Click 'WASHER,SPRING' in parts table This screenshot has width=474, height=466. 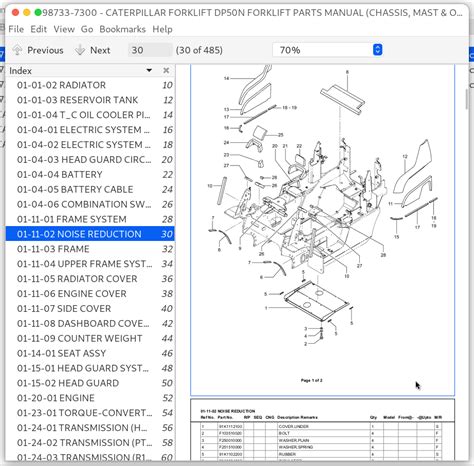click(x=296, y=447)
